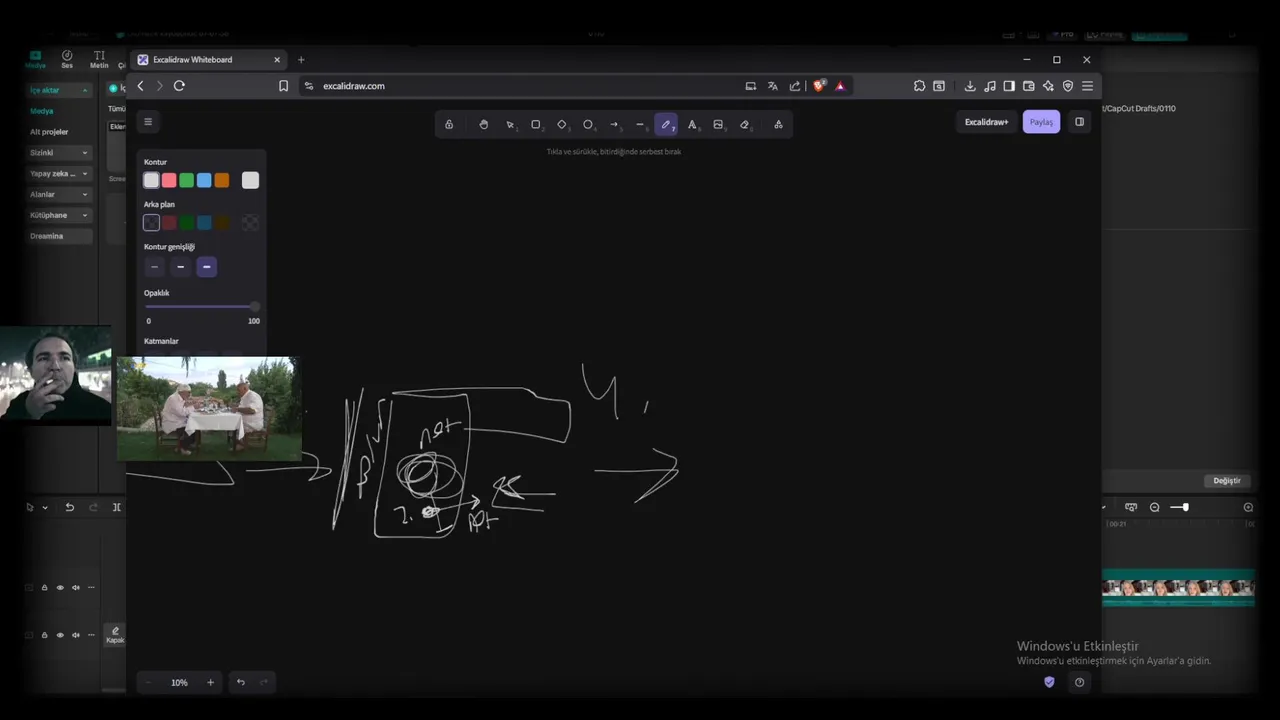Screen dimensions: 1280x720
Task: Open the custom Kontur color picker swatch
Action: 250,180
